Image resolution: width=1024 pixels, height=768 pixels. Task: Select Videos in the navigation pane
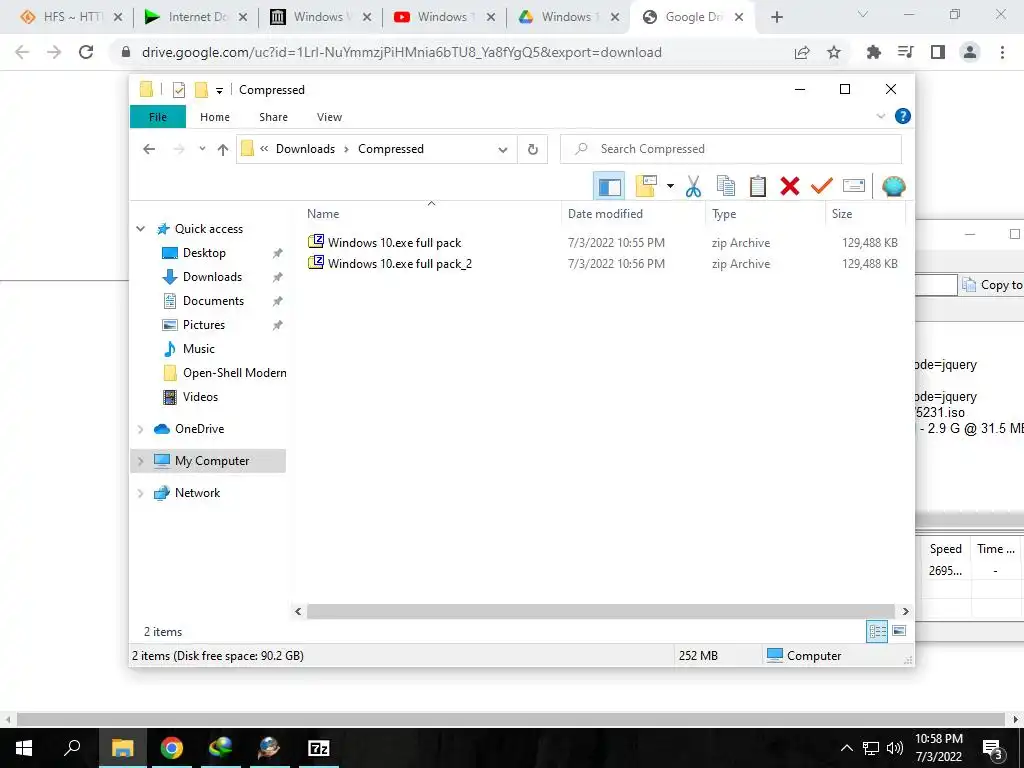[x=200, y=397]
